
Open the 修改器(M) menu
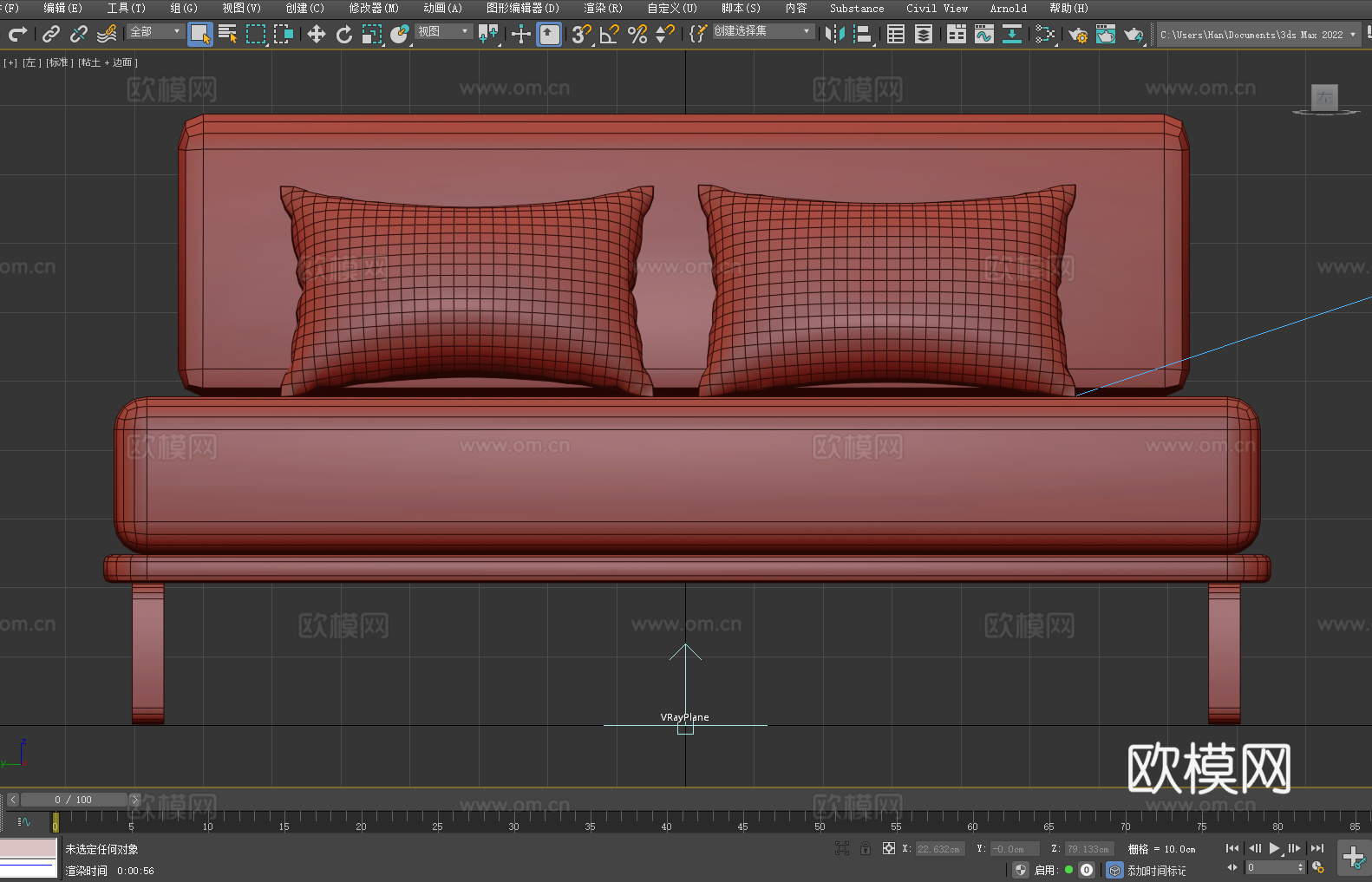point(374,8)
